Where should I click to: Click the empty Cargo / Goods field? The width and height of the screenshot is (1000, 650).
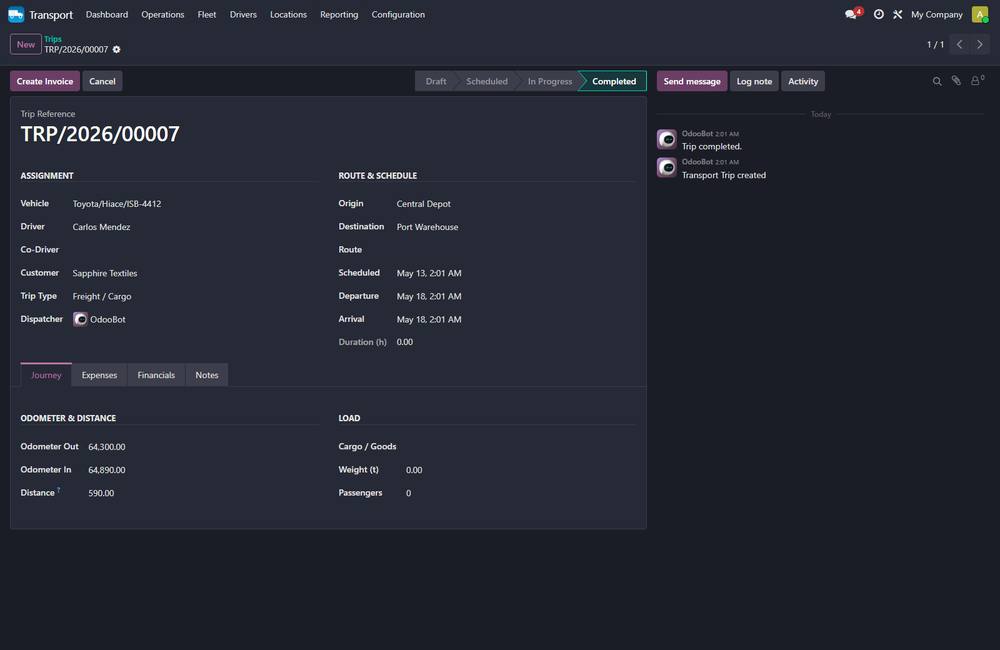(520, 447)
